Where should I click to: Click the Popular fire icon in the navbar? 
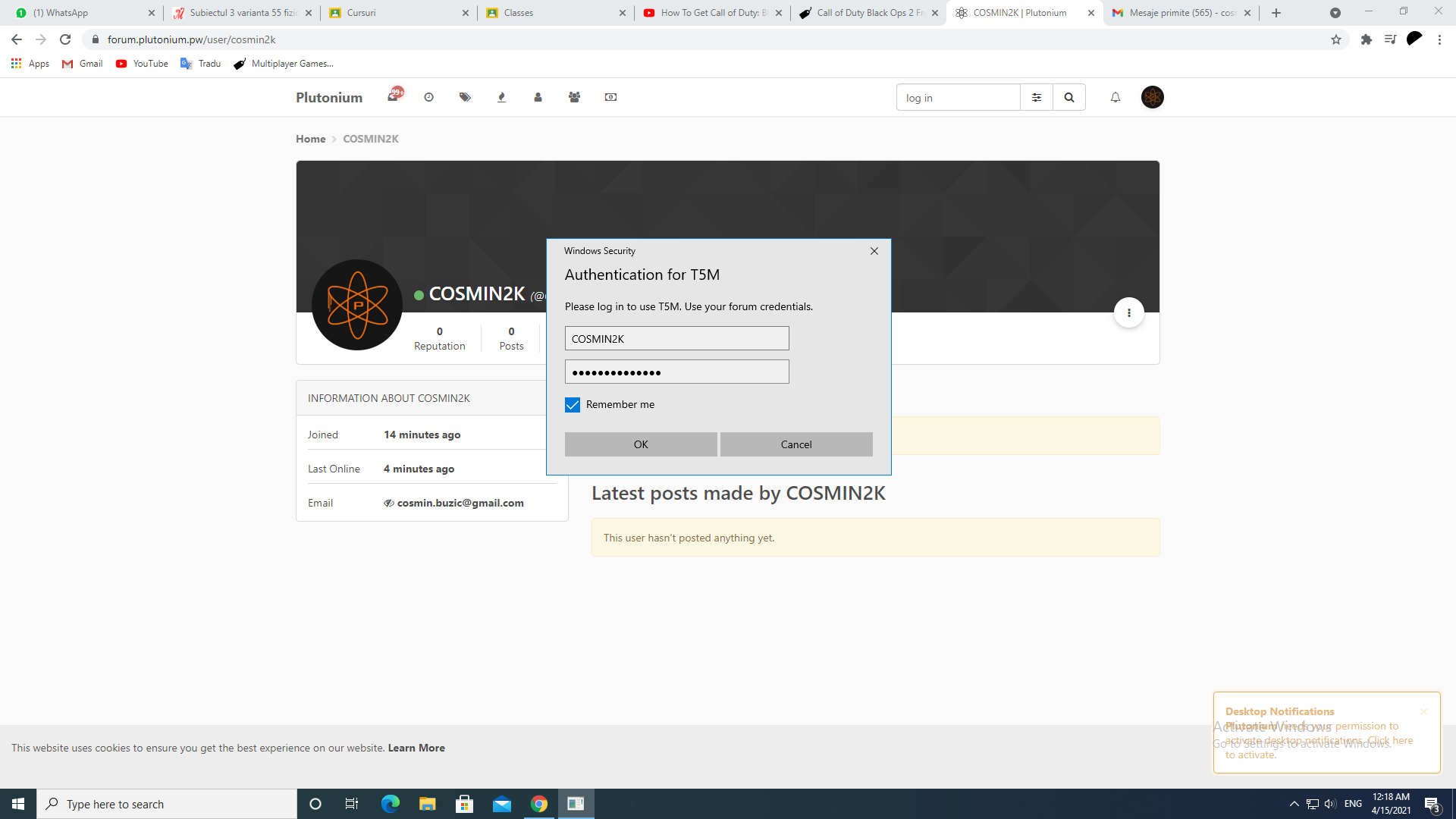[x=501, y=97]
